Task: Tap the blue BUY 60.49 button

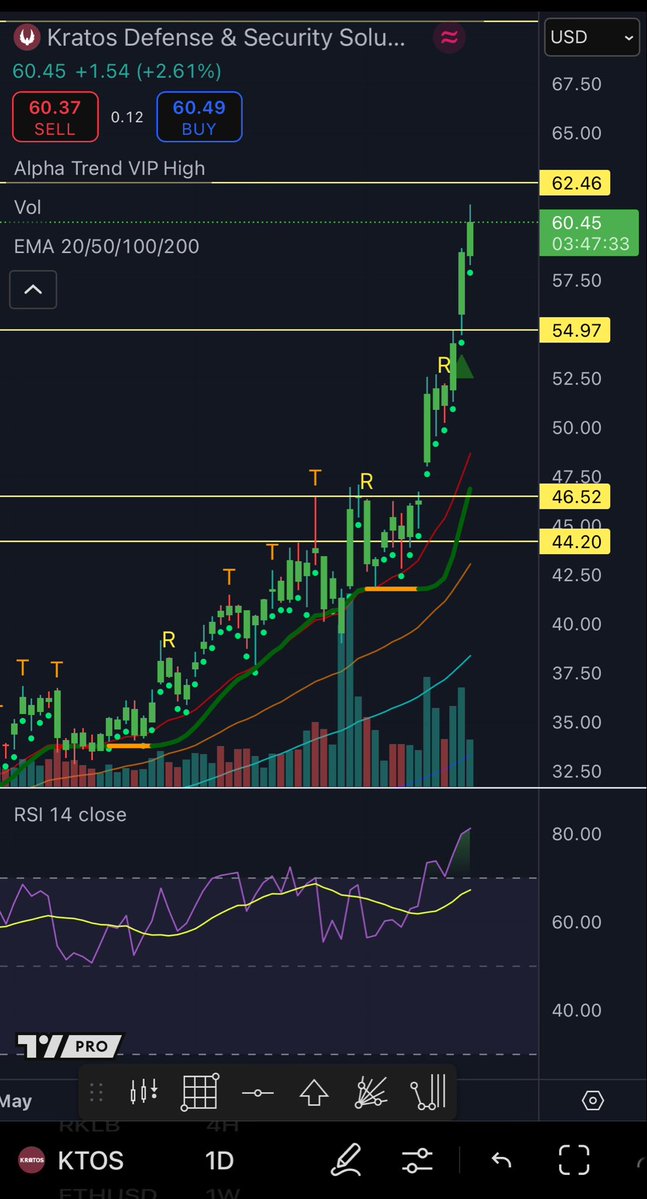Action: 199,117
